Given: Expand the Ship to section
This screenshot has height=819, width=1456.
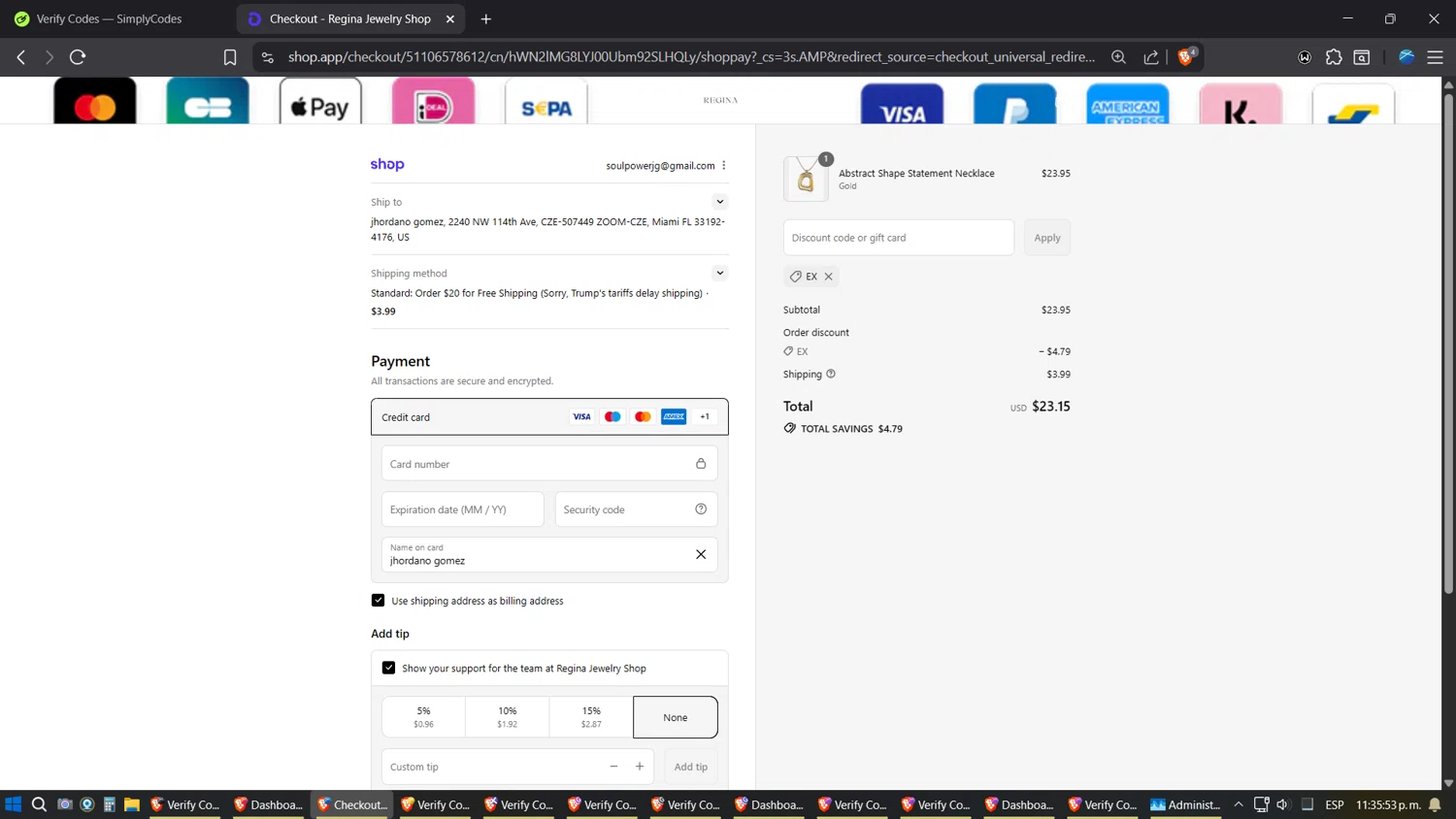Looking at the screenshot, I should 720,202.
